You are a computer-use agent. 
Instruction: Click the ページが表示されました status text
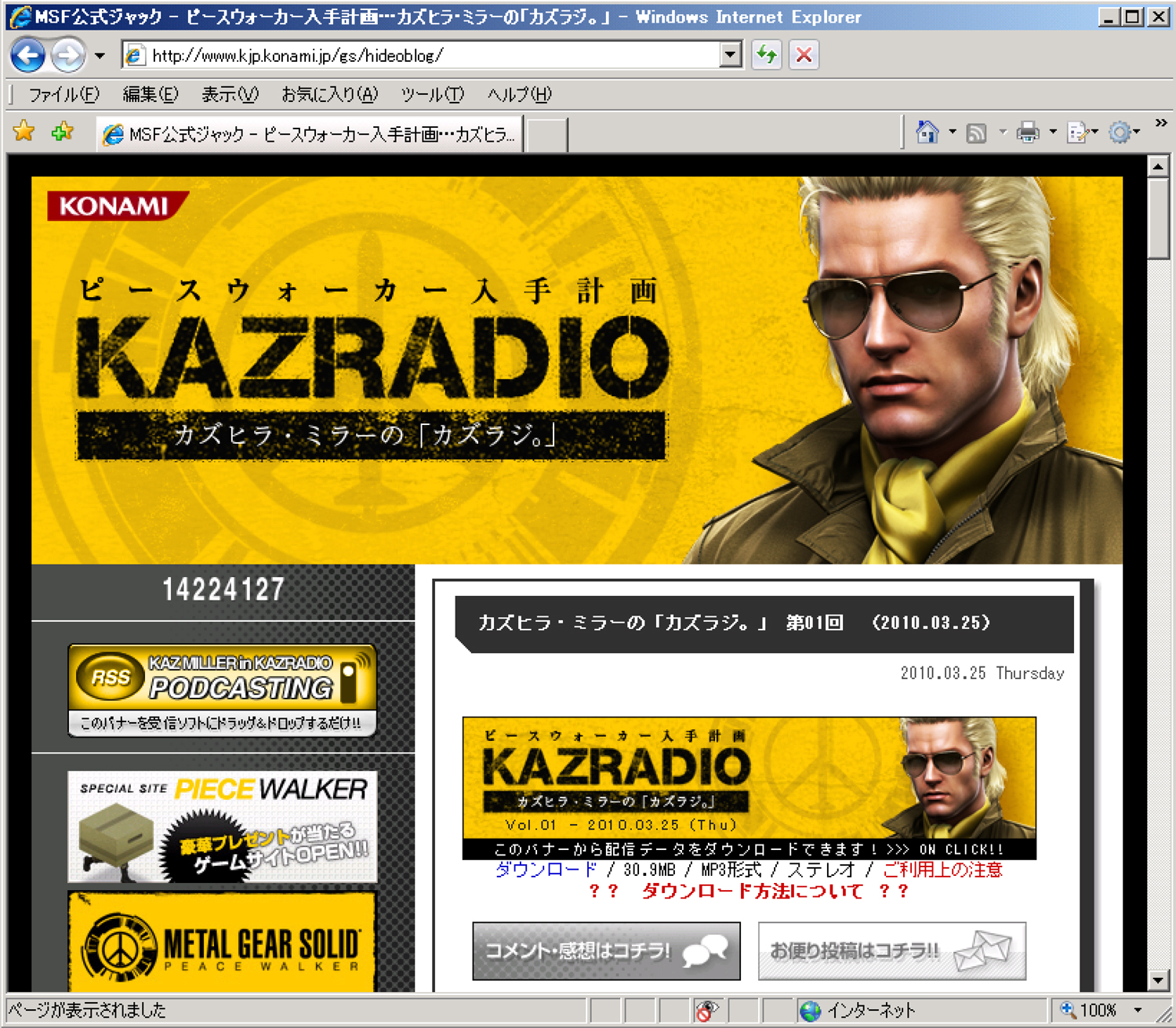(x=88, y=1011)
